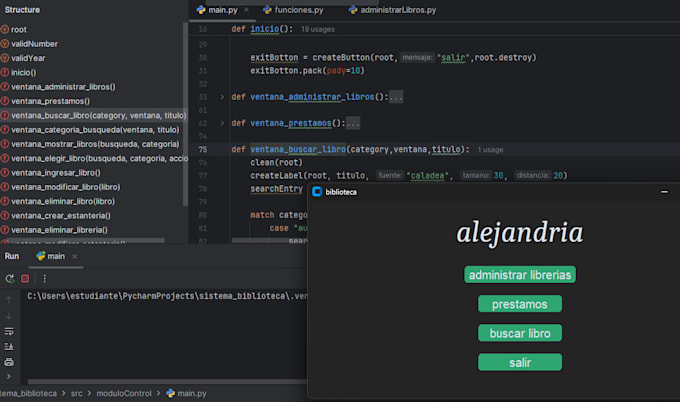Click the '19 usages' hint beside inicio
Viewport: 680px width, 402px height.
click(x=318, y=29)
